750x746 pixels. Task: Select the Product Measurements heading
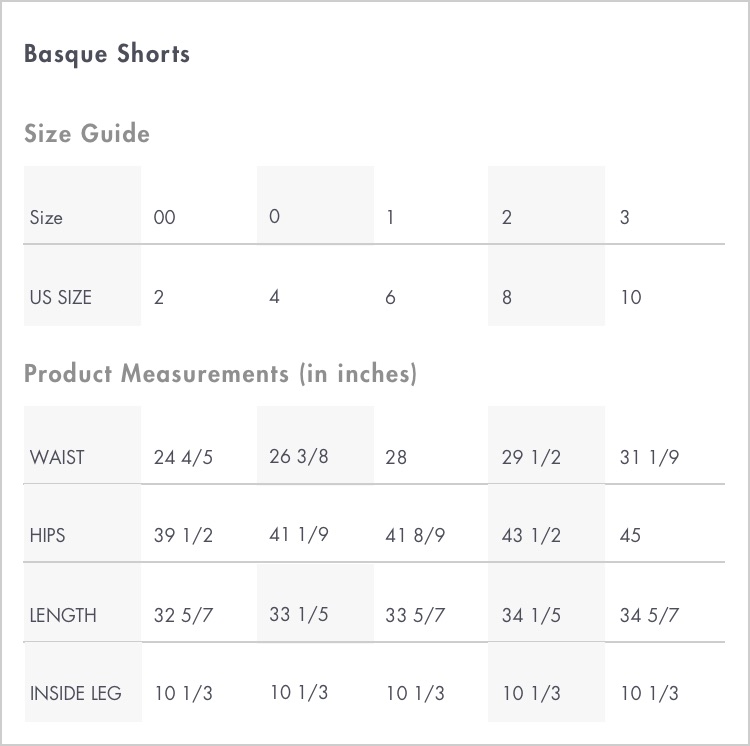221,373
